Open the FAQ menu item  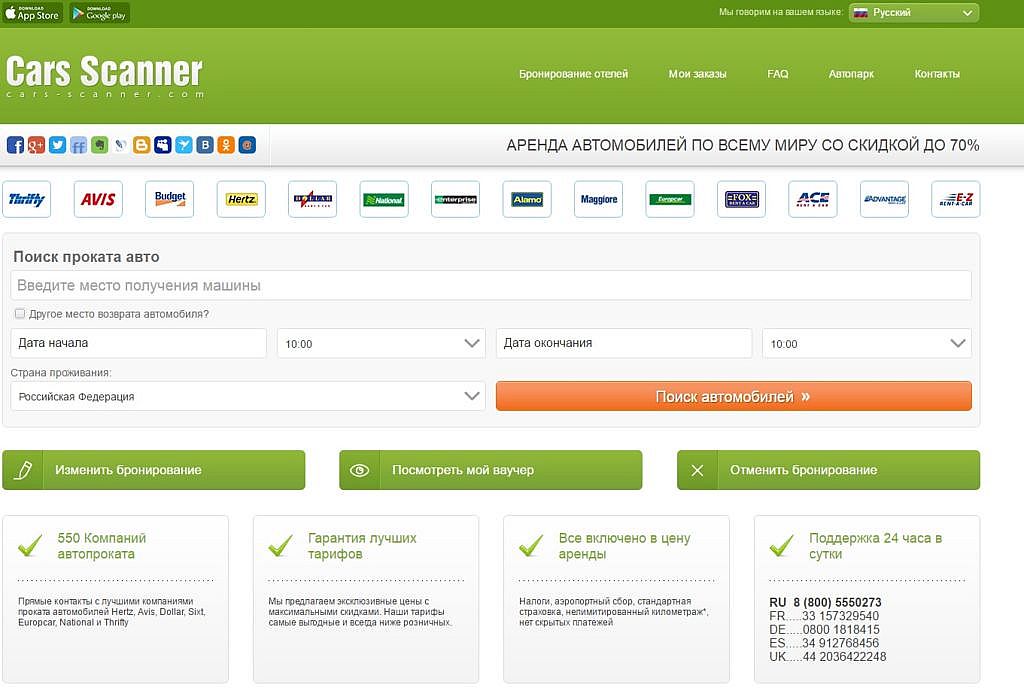pos(777,74)
